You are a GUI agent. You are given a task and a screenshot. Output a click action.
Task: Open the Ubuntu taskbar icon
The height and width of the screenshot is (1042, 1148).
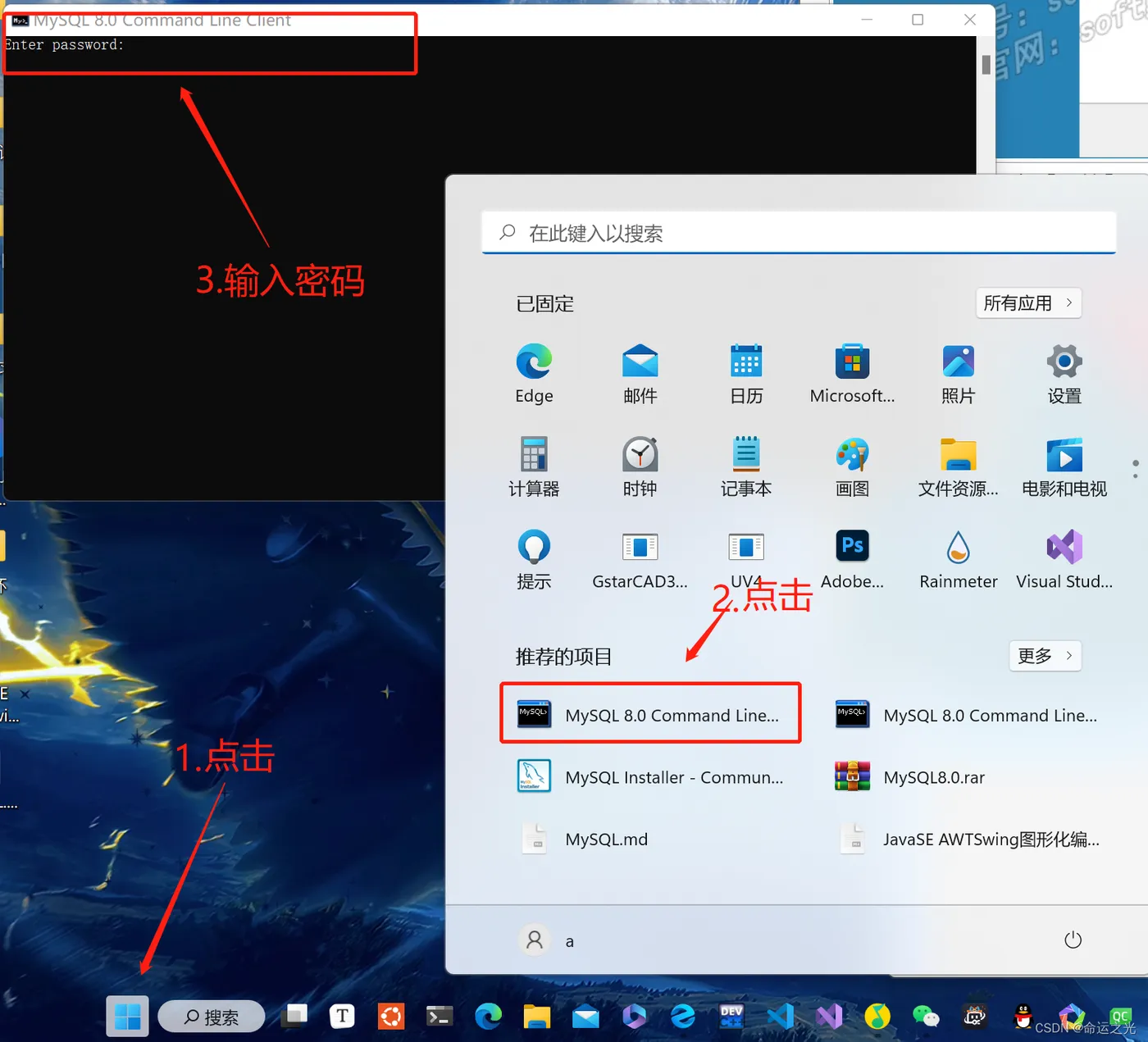[x=391, y=1017]
